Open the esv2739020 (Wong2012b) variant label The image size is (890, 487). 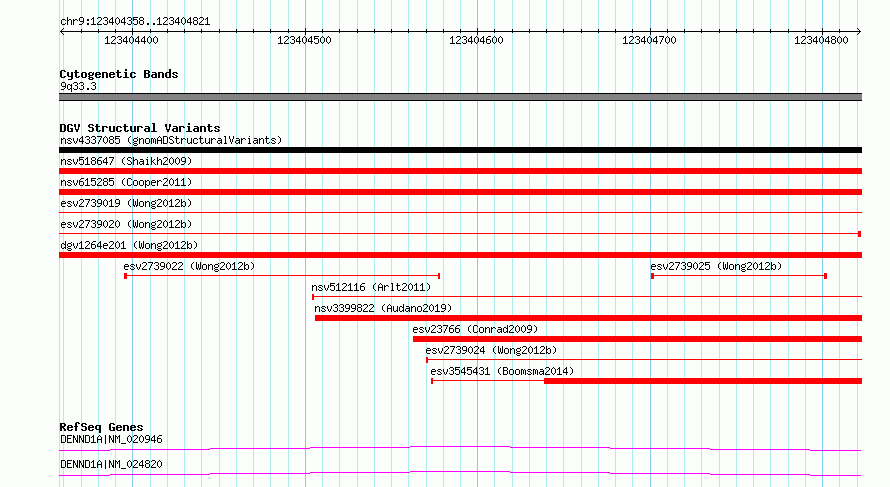pos(126,224)
